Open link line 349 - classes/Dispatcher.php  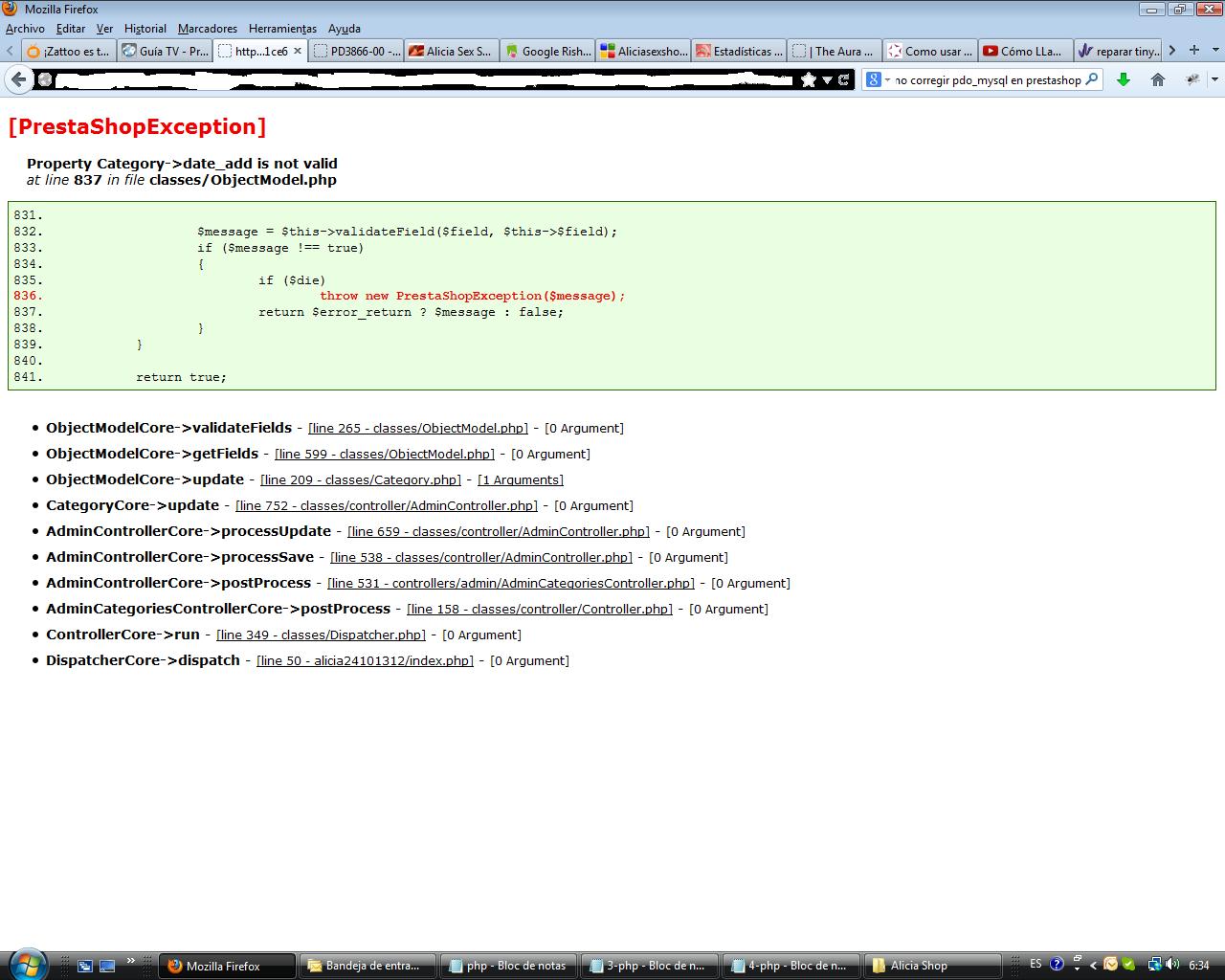pyautogui.click(x=322, y=635)
